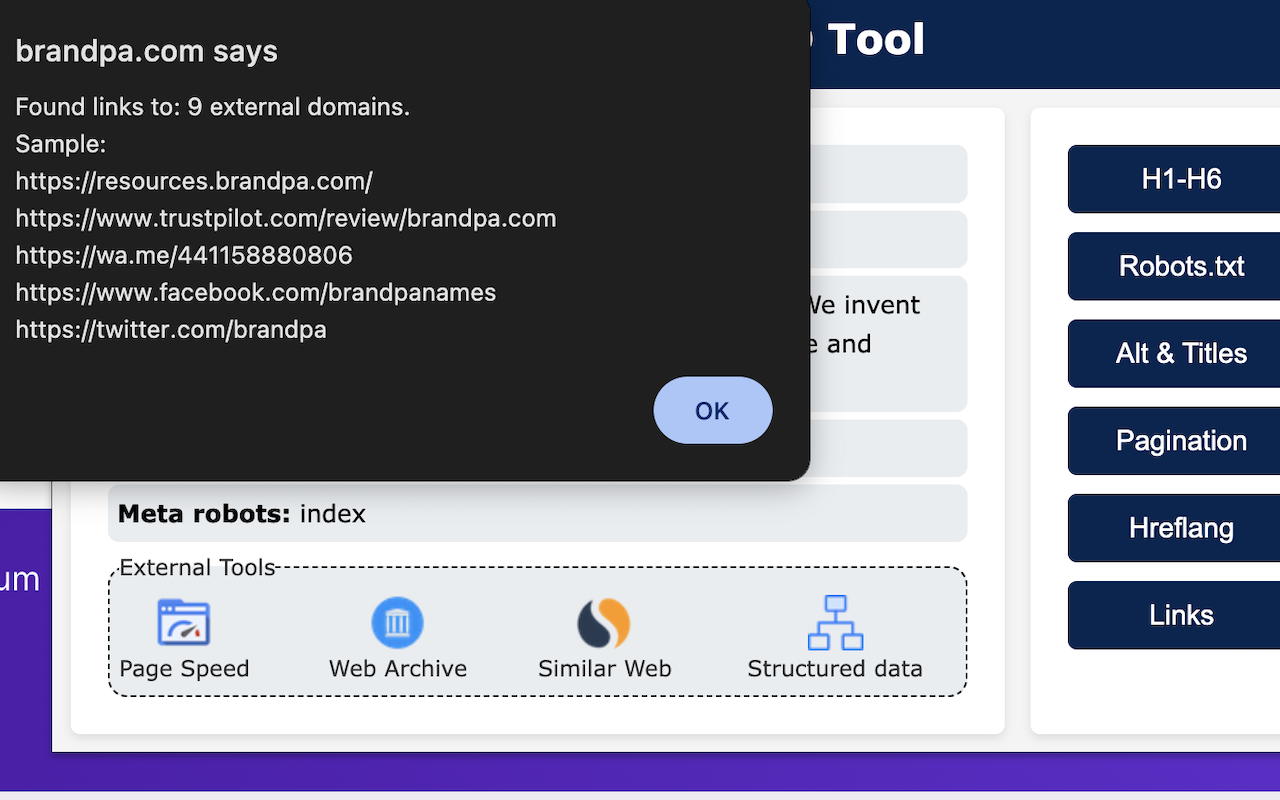1280x800 pixels.
Task: Select the Page Speed gauge icon
Action: click(184, 621)
